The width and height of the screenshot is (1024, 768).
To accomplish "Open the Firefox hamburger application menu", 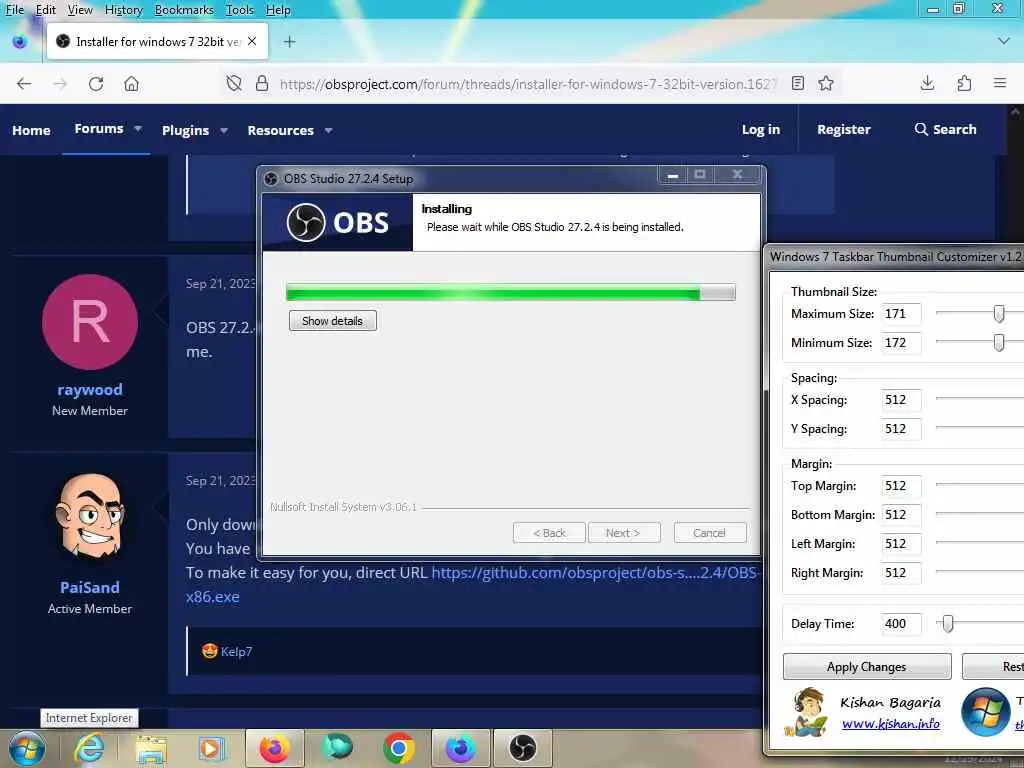I will coord(1000,83).
